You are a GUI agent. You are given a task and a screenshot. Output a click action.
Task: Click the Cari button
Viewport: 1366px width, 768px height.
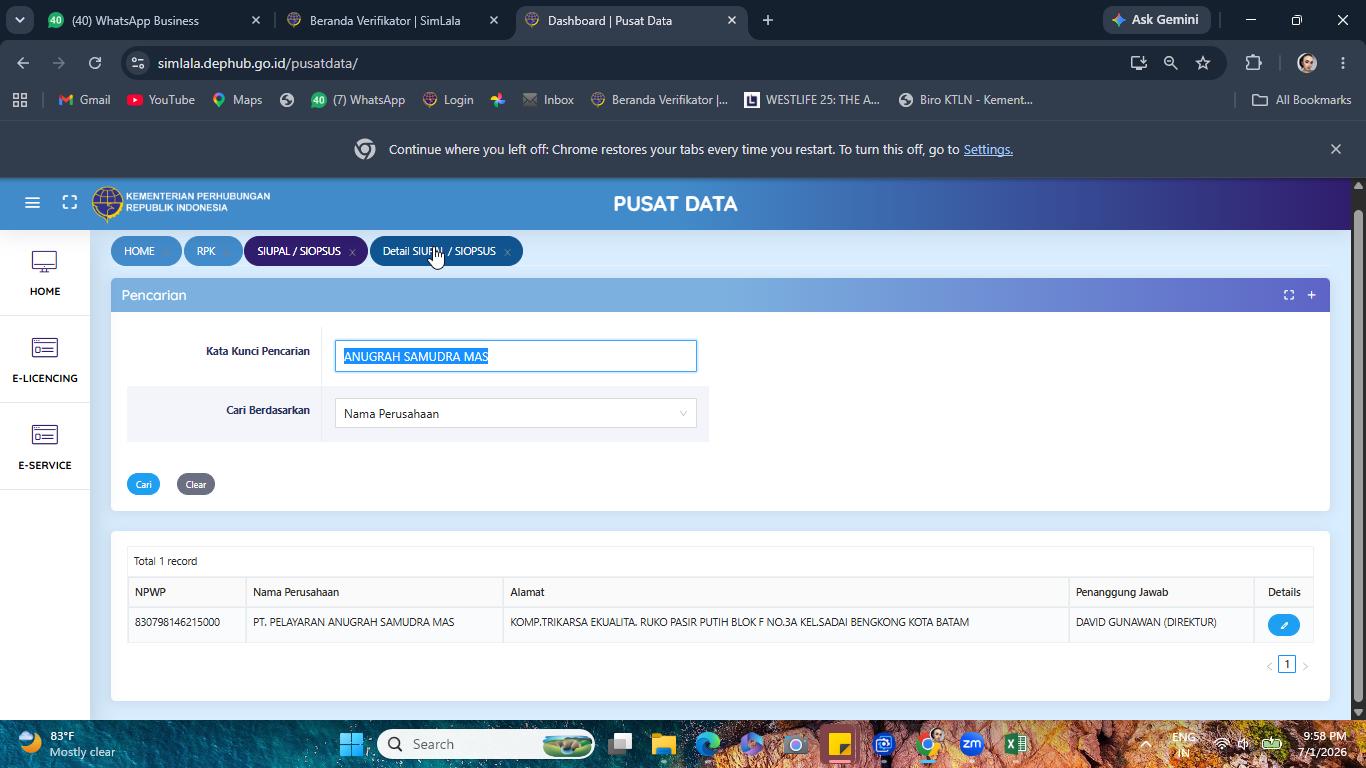pyautogui.click(x=143, y=484)
